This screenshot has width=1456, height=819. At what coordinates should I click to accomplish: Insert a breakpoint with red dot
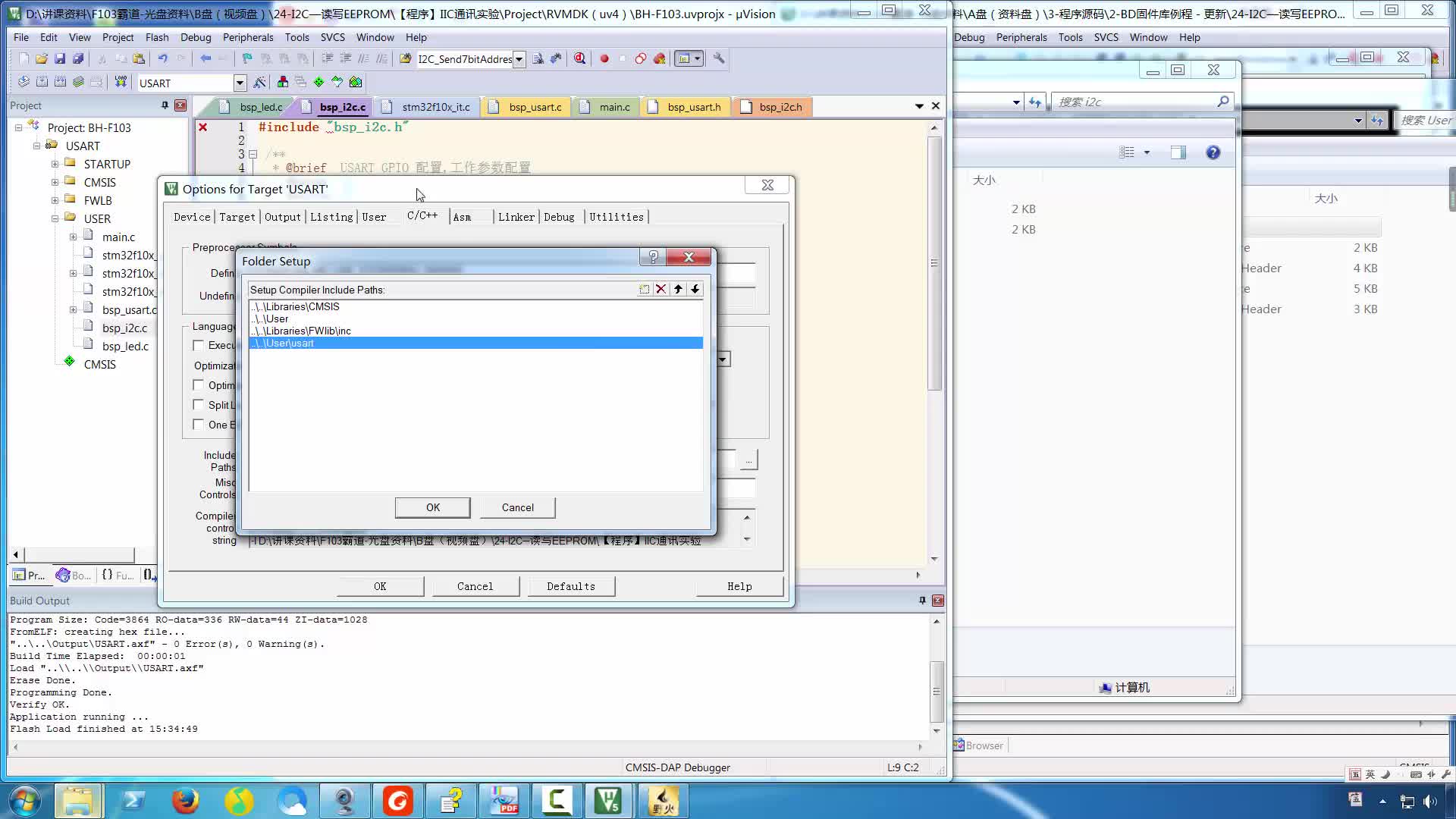click(x=604, y=58)
